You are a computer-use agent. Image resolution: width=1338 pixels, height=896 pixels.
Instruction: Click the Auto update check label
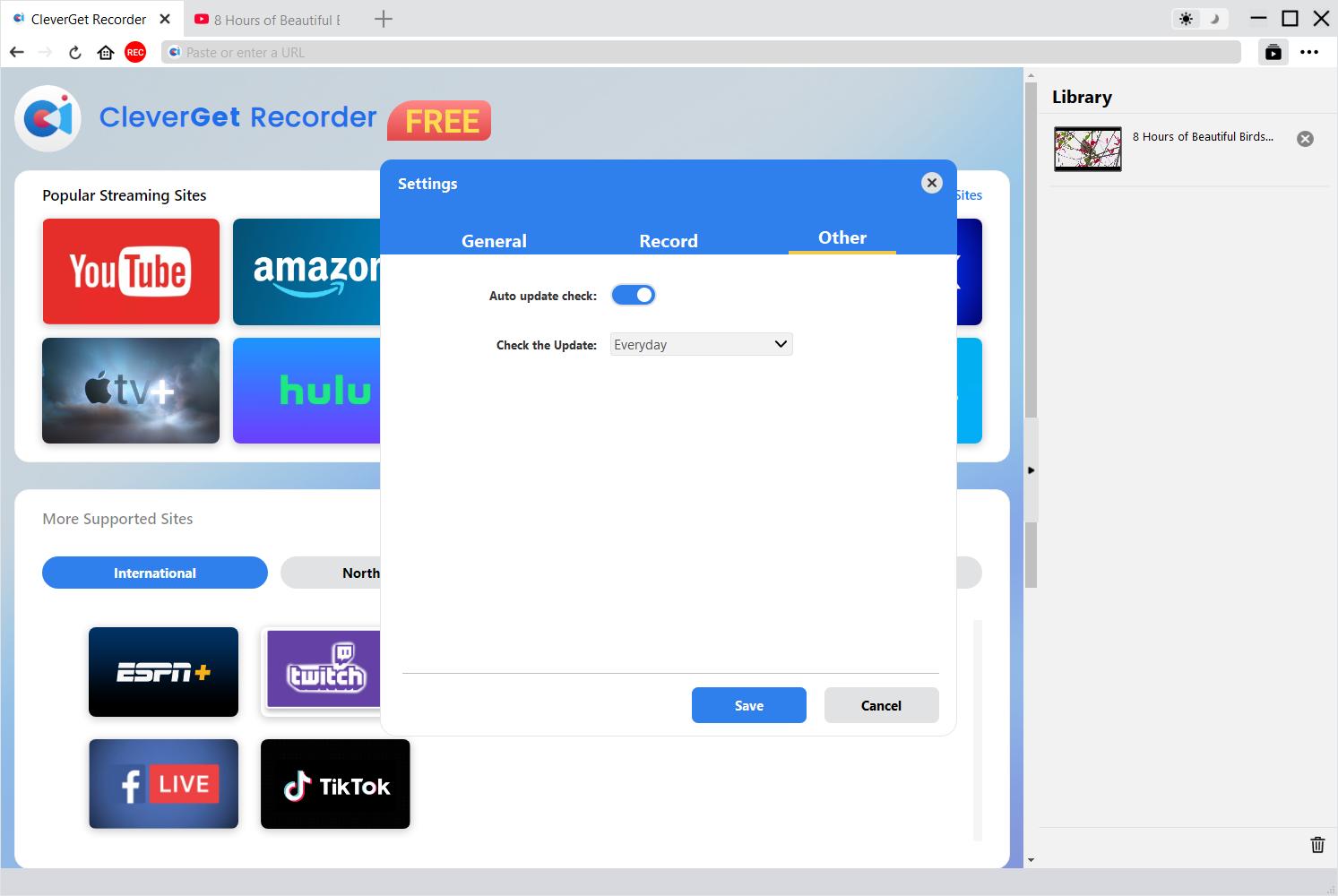point(543,296)
